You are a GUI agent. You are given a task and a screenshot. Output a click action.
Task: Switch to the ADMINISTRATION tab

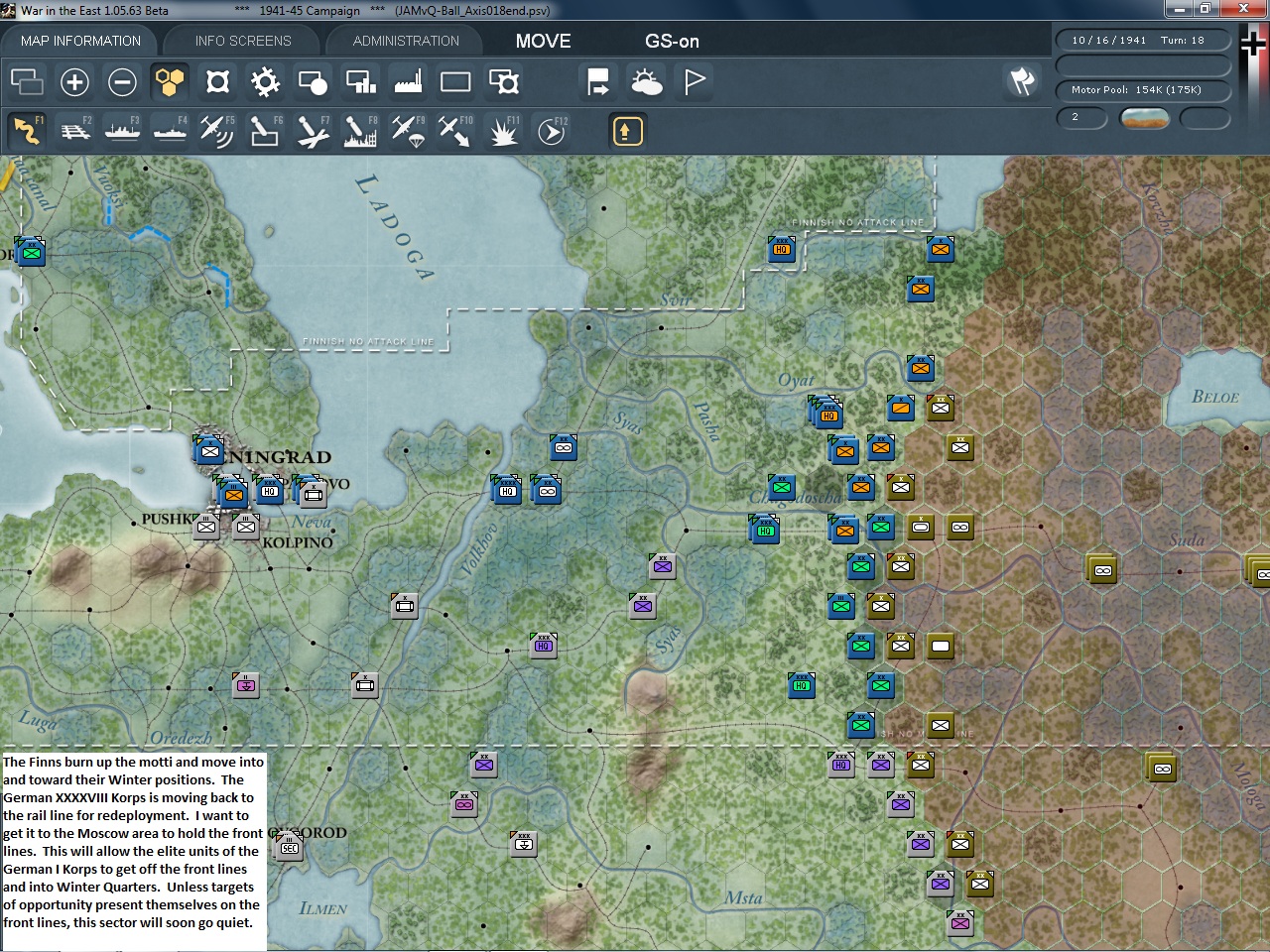pyautogui.click(x=406, y=41)
